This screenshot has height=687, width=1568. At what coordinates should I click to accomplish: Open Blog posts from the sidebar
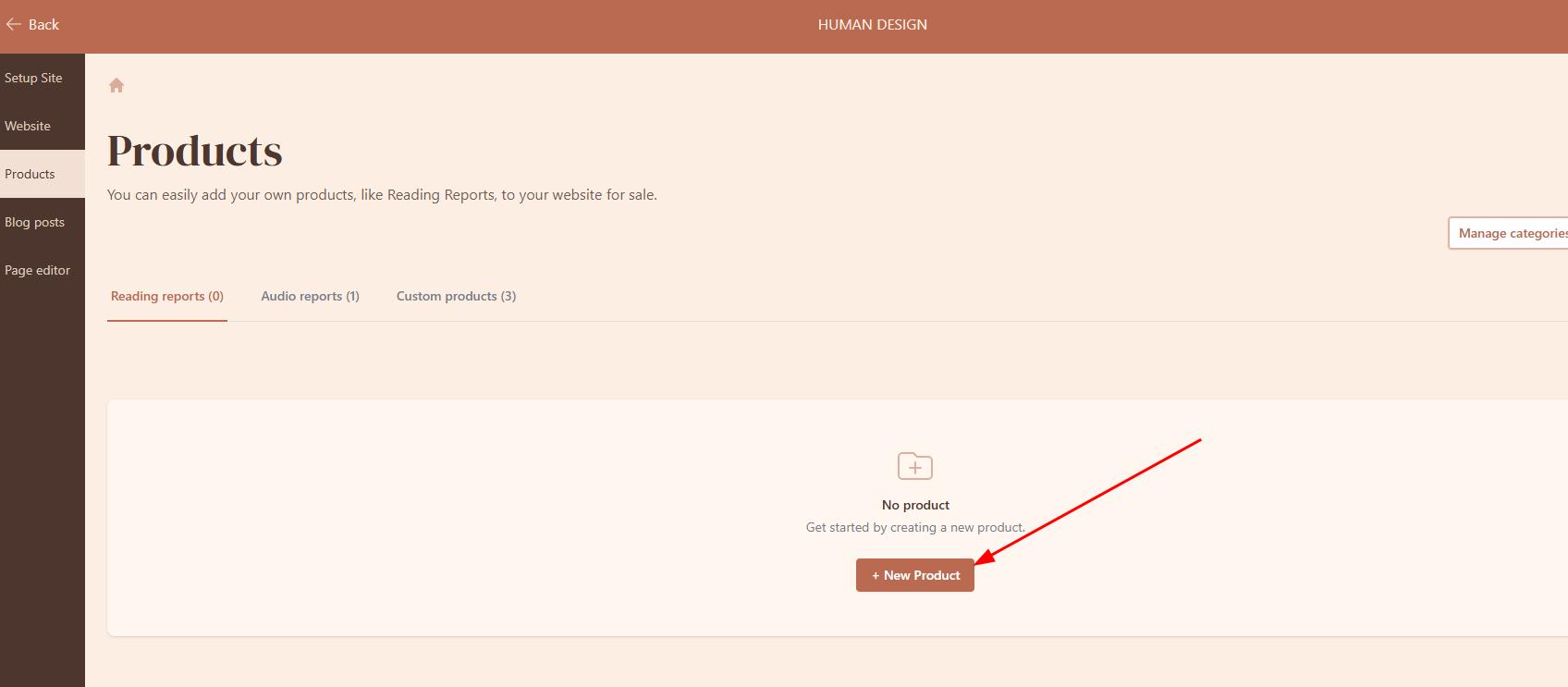point(35,222)
